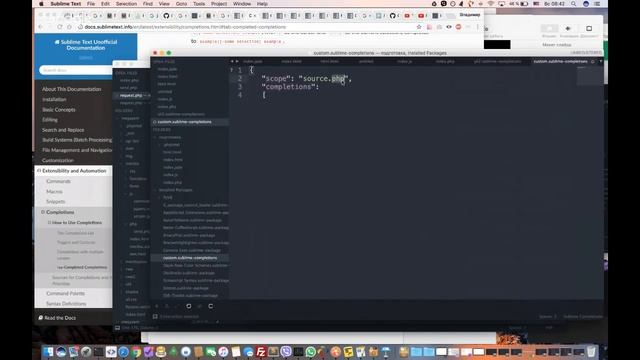Open the File menu
This screenshot has height=360, width=640.
91,4
